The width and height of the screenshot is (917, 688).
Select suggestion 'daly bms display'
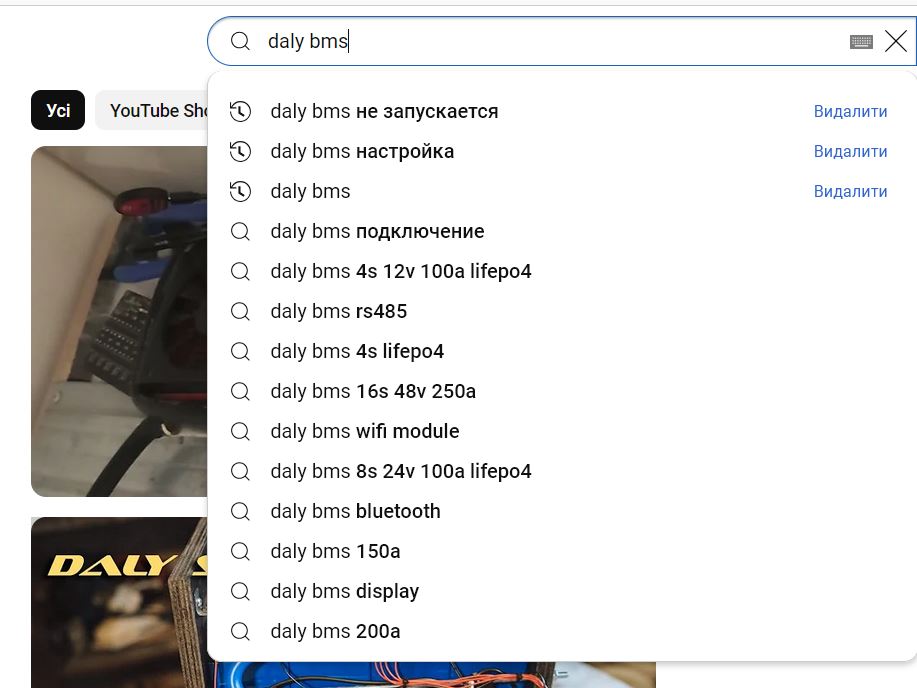point(344,591)
